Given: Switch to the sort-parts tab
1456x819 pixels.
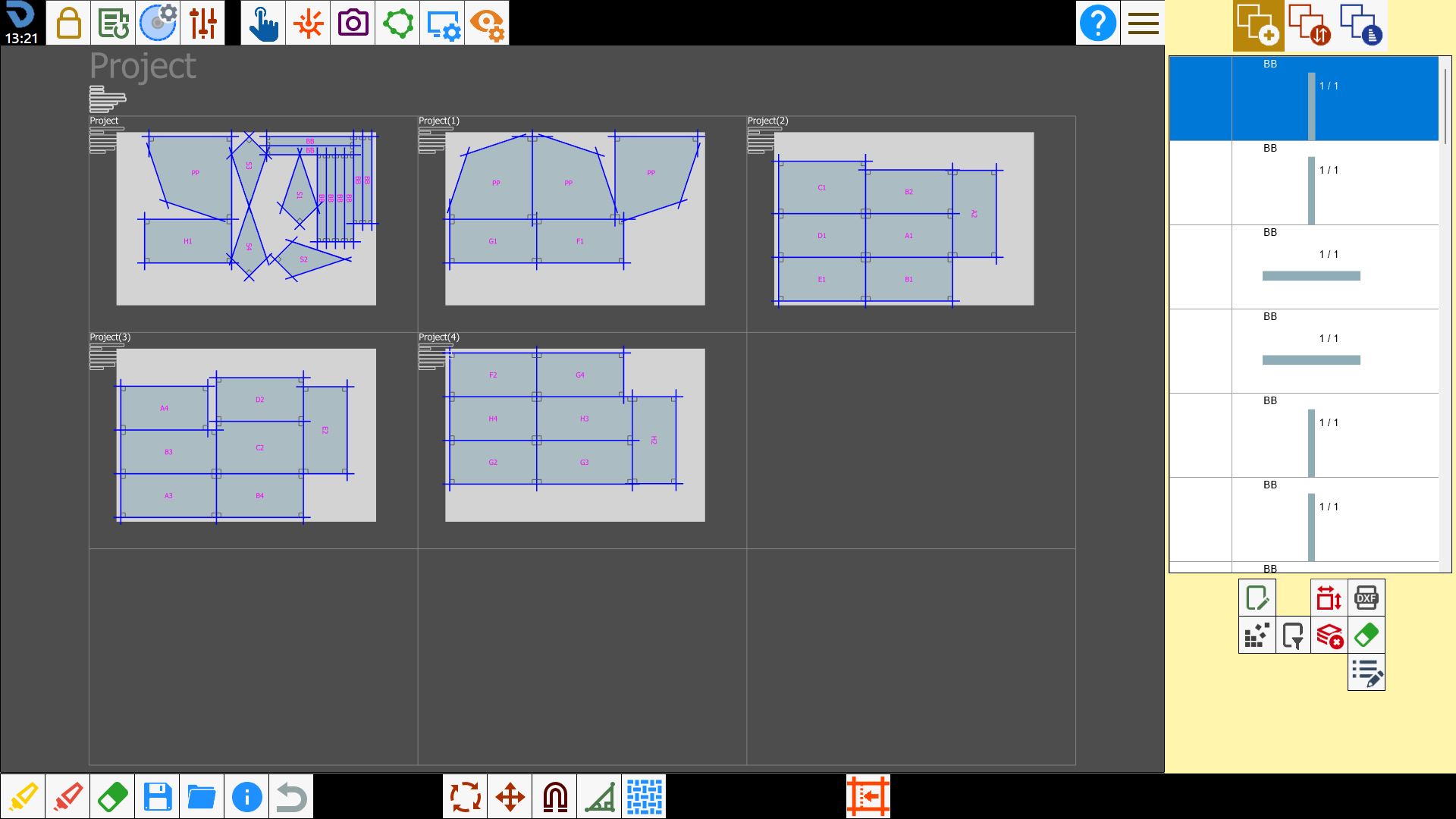Looking at the screenshot, I should point(1310,25).
